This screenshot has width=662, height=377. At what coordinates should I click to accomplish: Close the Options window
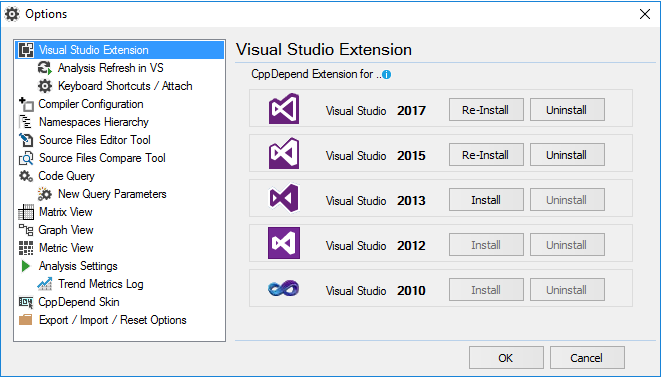pos(645,14)
